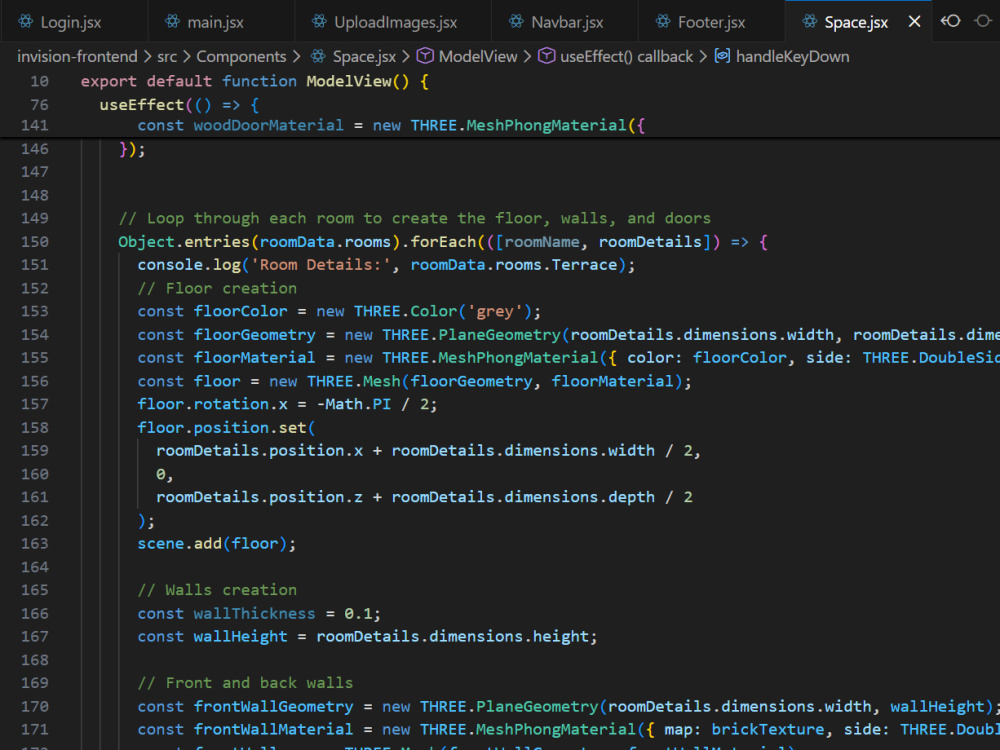Click frontWallMaterial on line 171

coord(274,730)
